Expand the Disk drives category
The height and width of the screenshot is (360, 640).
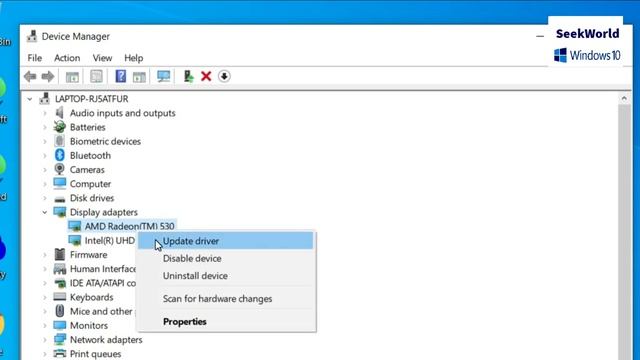pos(45,198)
